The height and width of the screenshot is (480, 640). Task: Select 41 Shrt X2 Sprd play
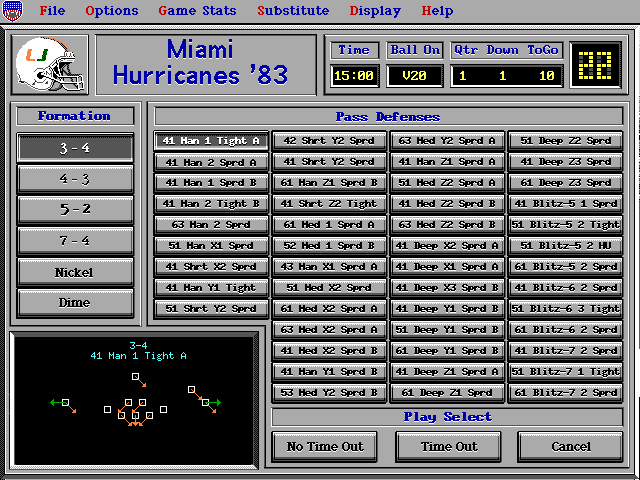pos(211,267)
